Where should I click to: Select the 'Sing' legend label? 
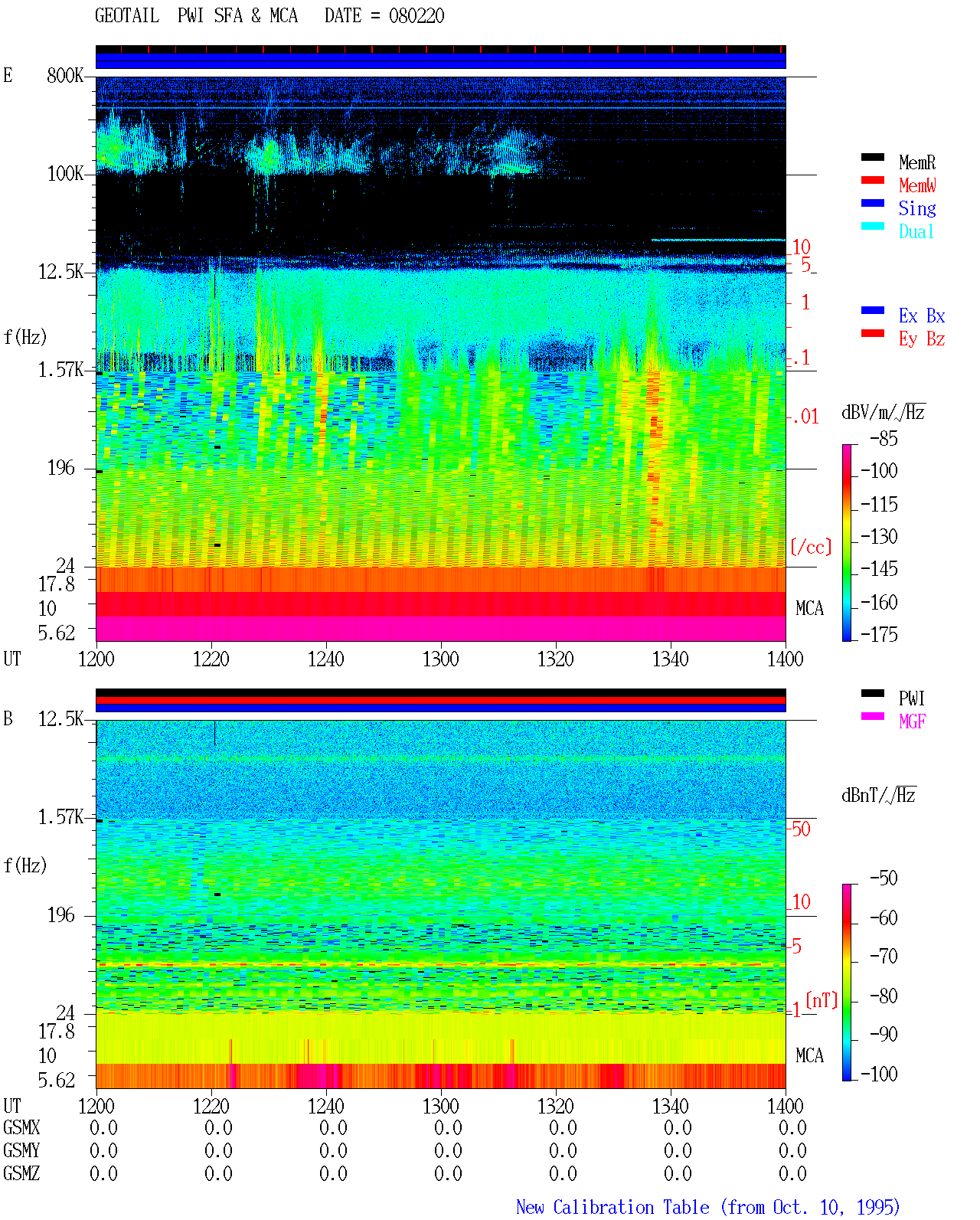click(917, 208)
